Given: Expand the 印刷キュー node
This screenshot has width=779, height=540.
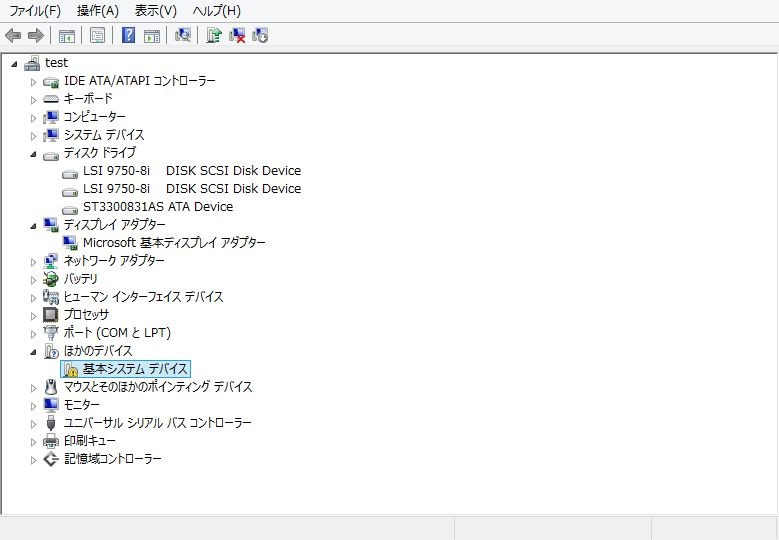Looking at the screenshot, I should click(x=33, y=442).
